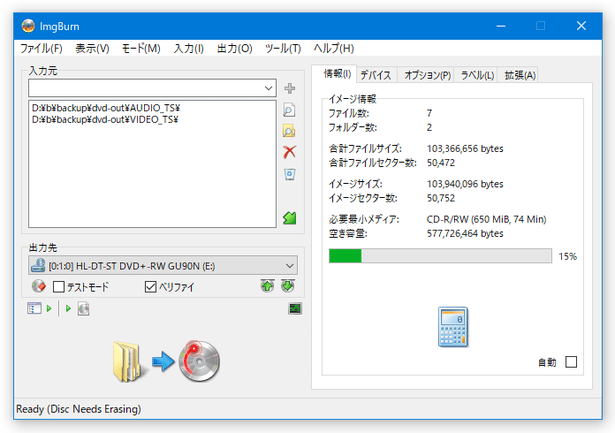Click the 15% capacity progress bar

pos(440,256)
